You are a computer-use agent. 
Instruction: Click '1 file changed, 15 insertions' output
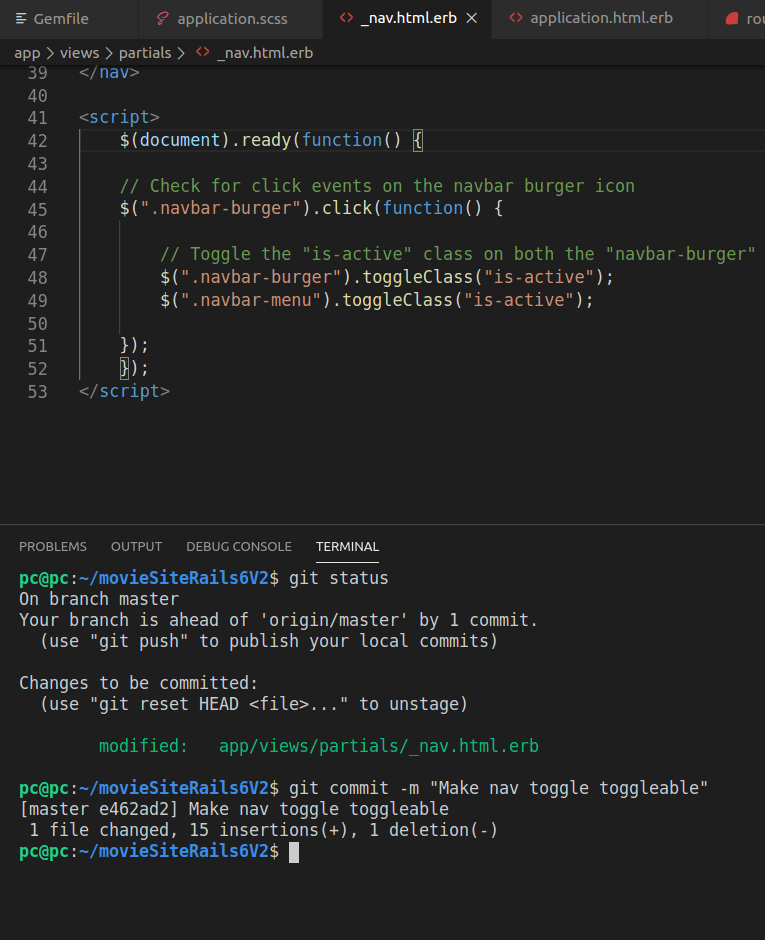click(263, 830)
